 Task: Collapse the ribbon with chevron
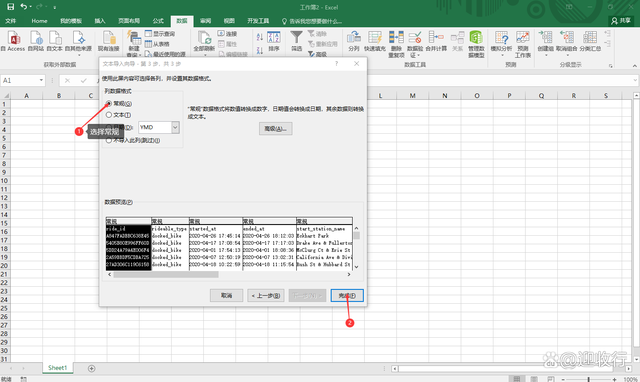tap(635, 65)
